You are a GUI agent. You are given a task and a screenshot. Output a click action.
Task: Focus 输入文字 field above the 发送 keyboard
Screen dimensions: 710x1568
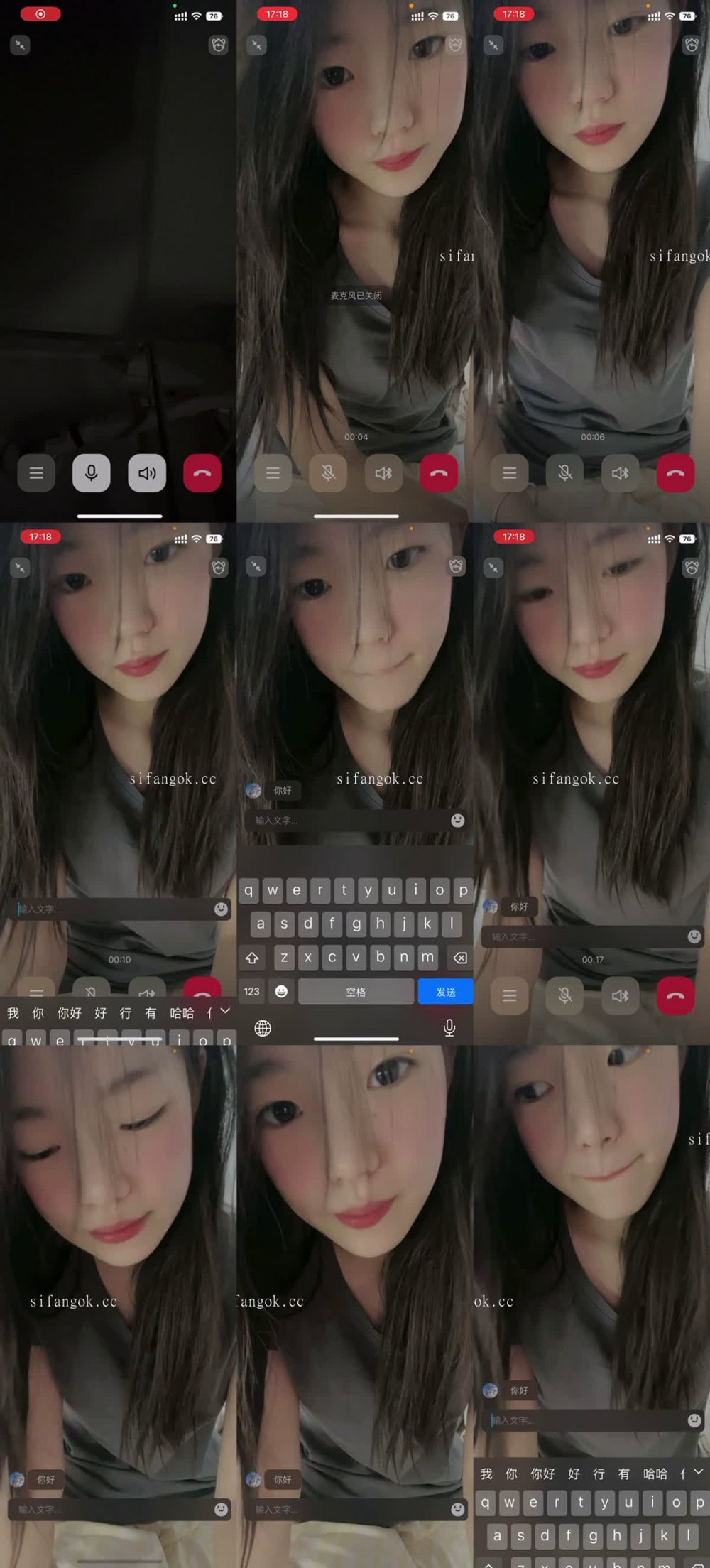pyautogui.click(x=355, y=820)
